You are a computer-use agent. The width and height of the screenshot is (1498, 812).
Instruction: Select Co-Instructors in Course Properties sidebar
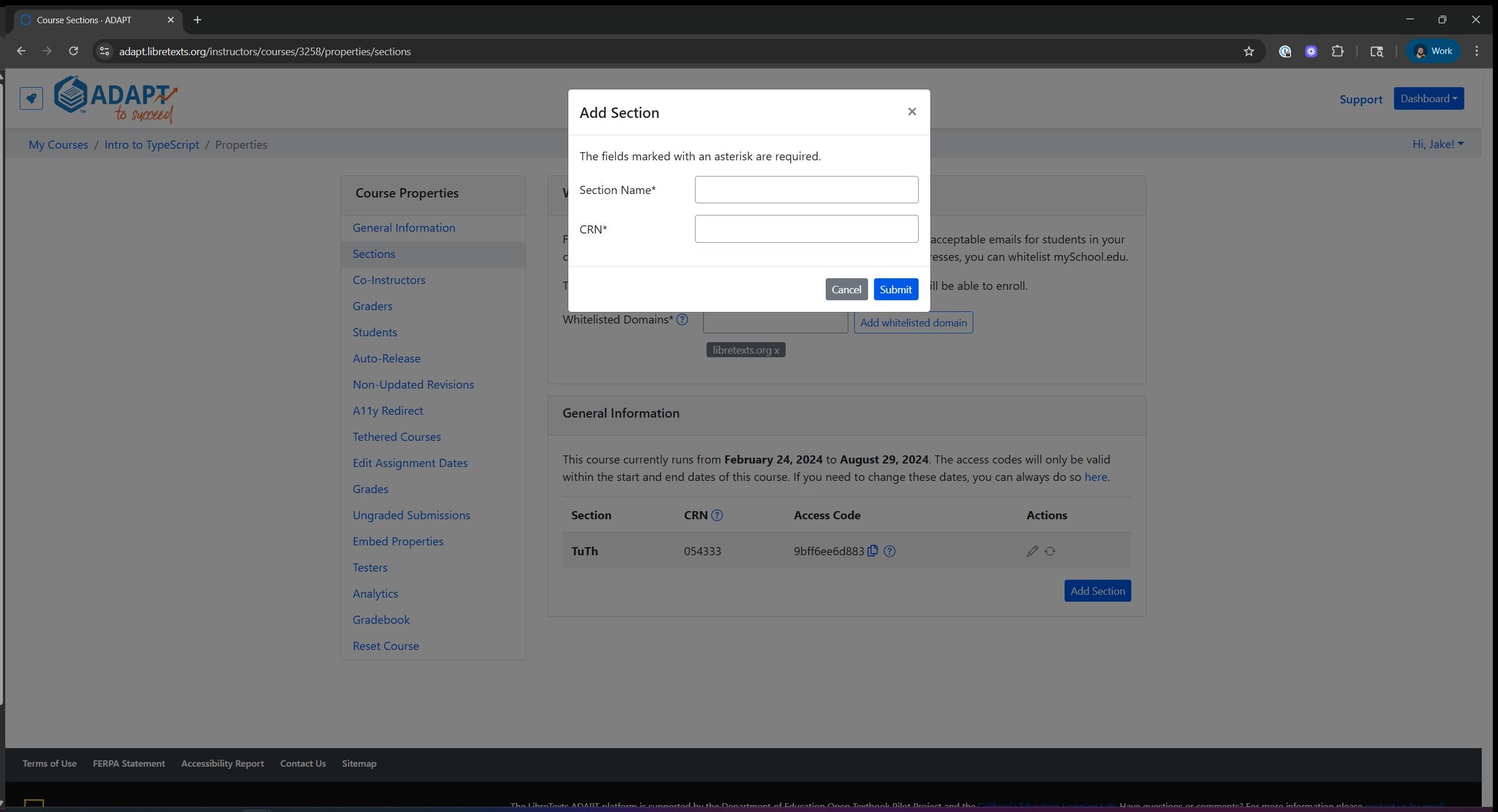point(389,280)
